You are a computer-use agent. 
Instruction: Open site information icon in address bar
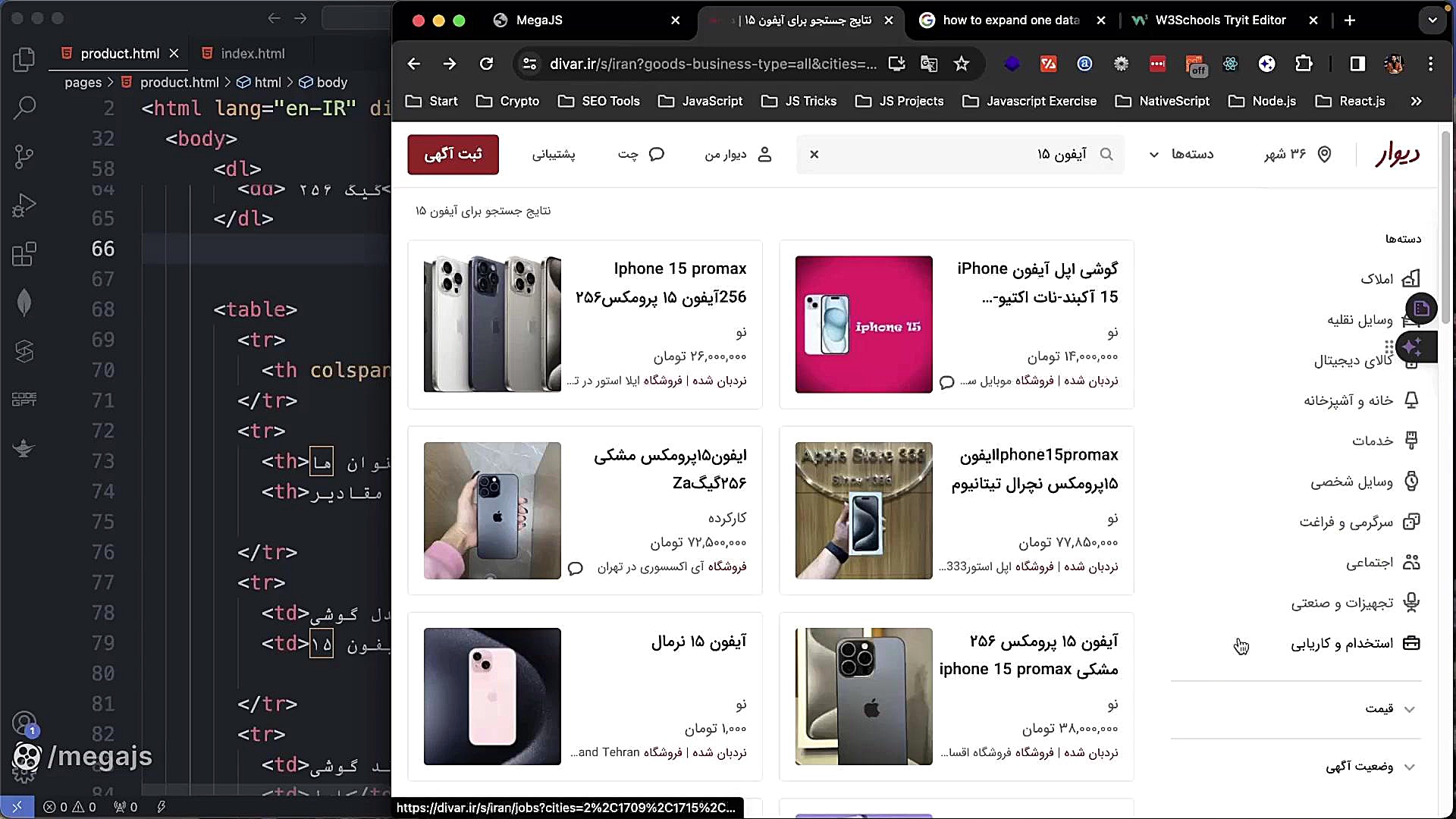[x=530, y=64]
